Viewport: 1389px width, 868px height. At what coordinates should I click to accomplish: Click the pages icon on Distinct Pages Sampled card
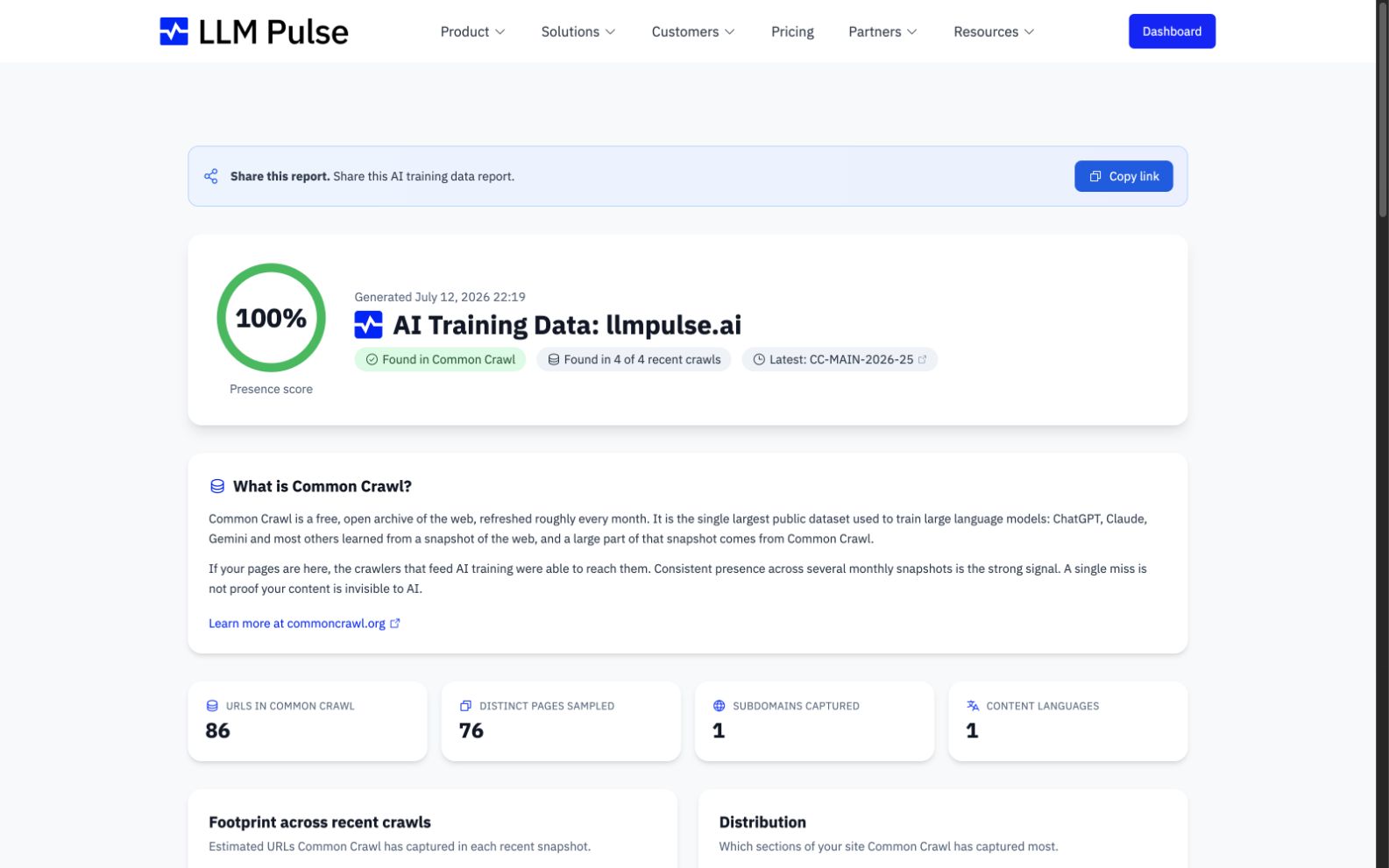(x=465, y=706)
